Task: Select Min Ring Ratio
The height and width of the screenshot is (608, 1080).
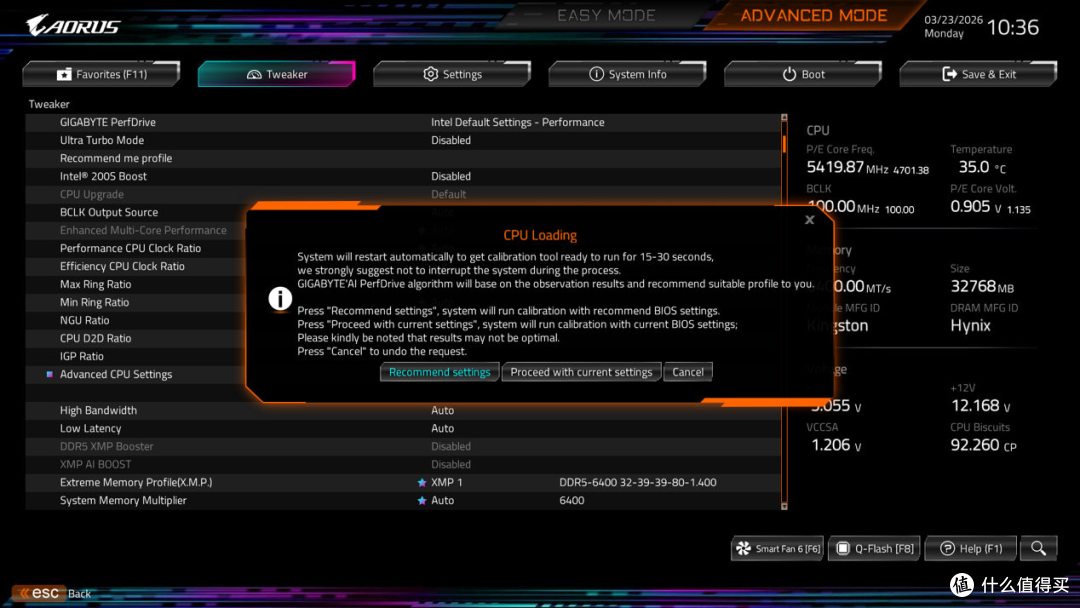Action: 94,302
